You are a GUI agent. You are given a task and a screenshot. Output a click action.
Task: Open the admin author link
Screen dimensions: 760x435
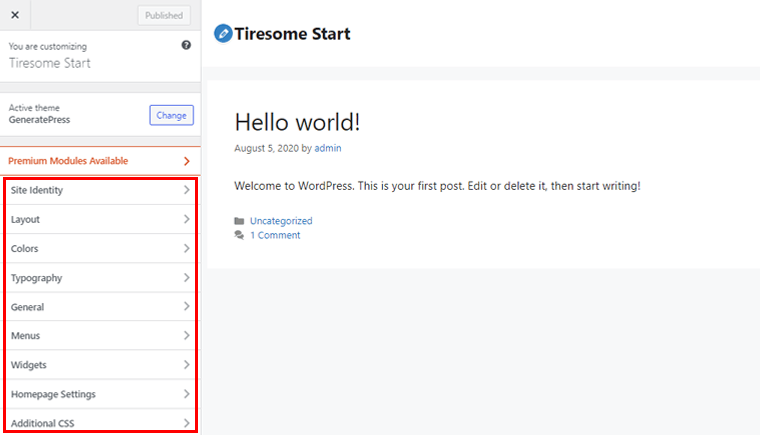tap(327, 148)
